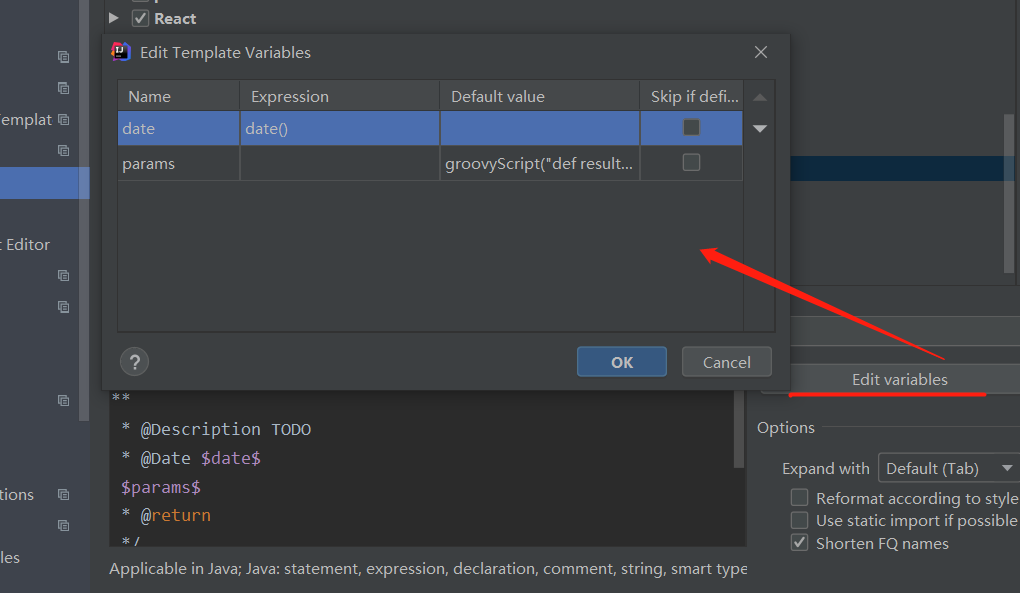The image size is (1020, 593).
Task: Click the copy icon beside the Editor entry
Action: [x=63, y=275]
